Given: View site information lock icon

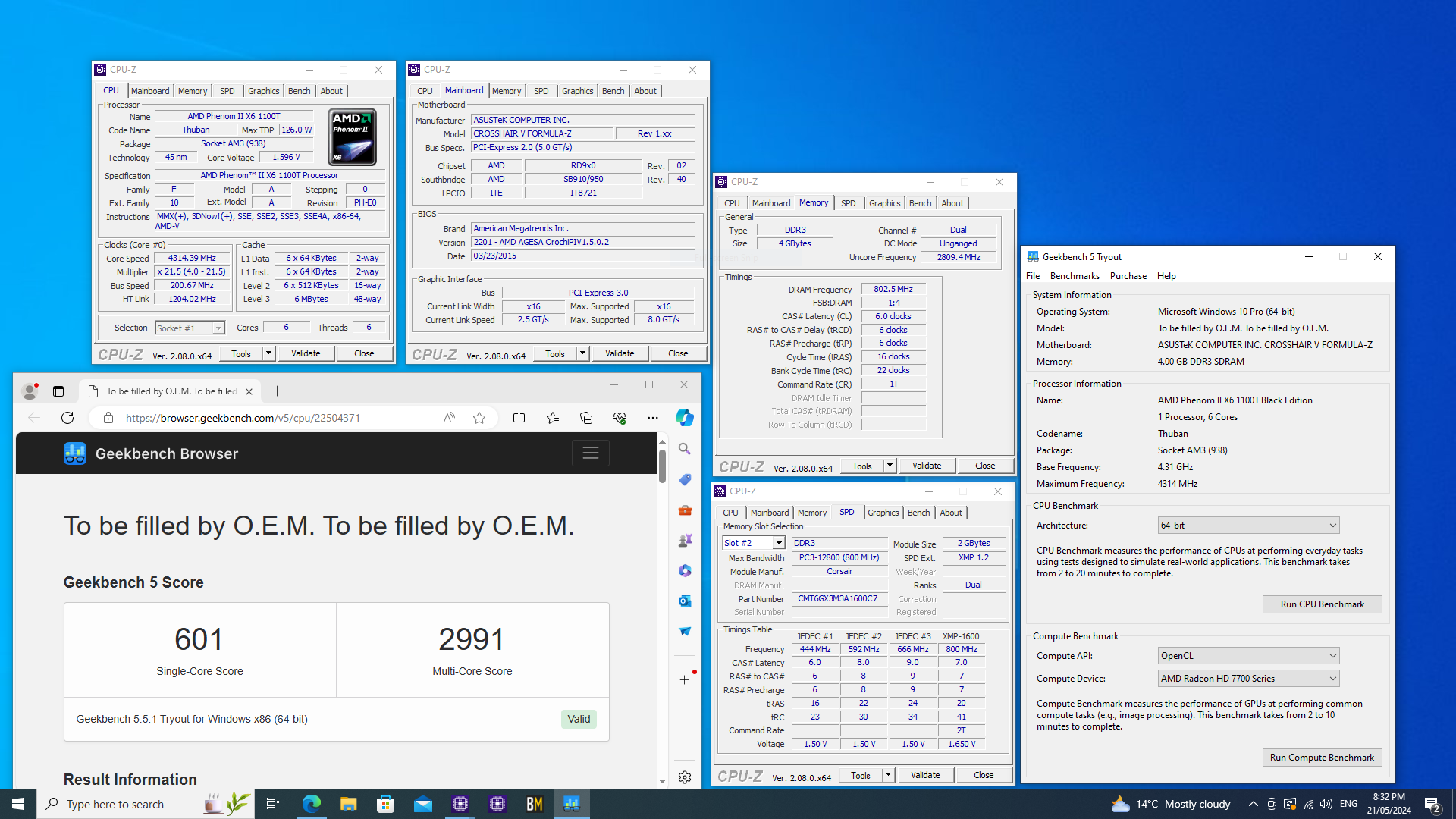Looking at the screenshot, I should pos(108,418).
